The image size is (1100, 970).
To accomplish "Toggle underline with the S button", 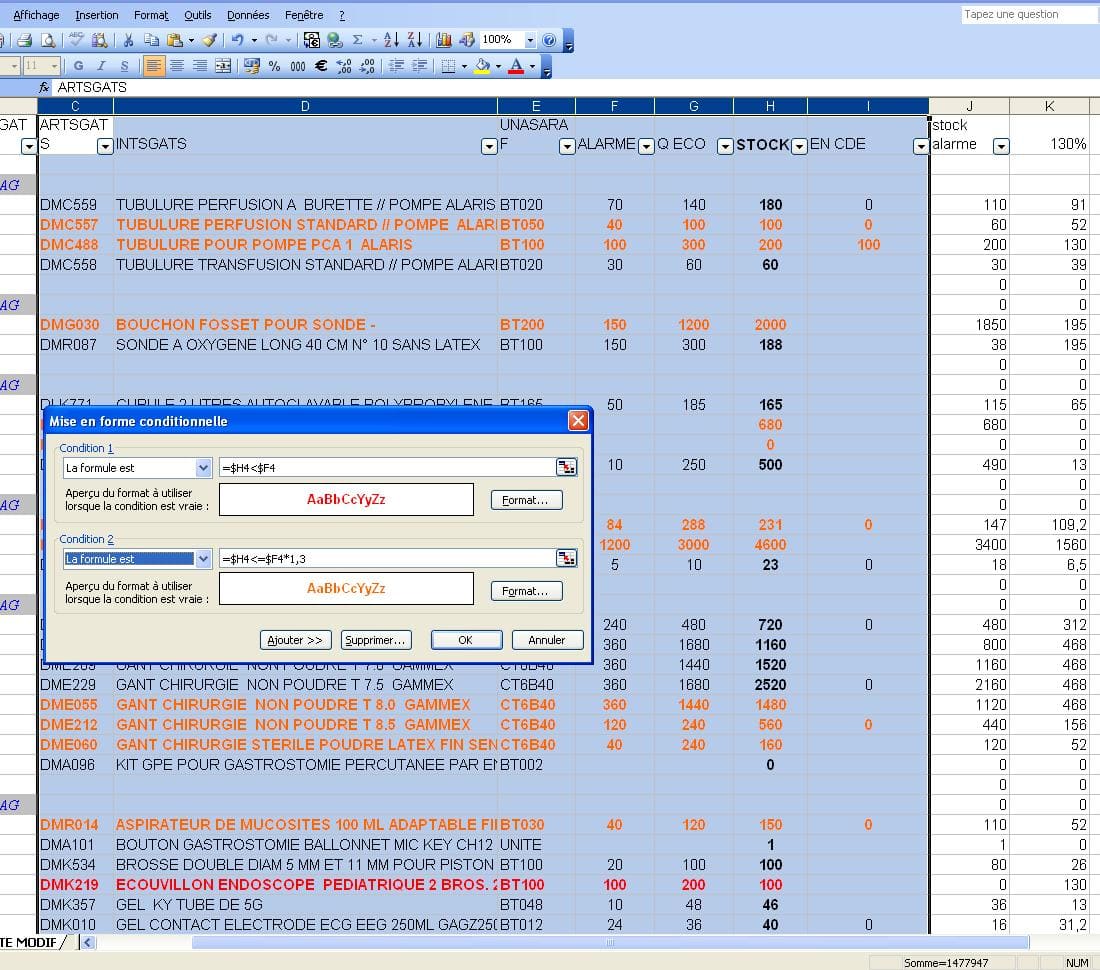I will (122, 66).
